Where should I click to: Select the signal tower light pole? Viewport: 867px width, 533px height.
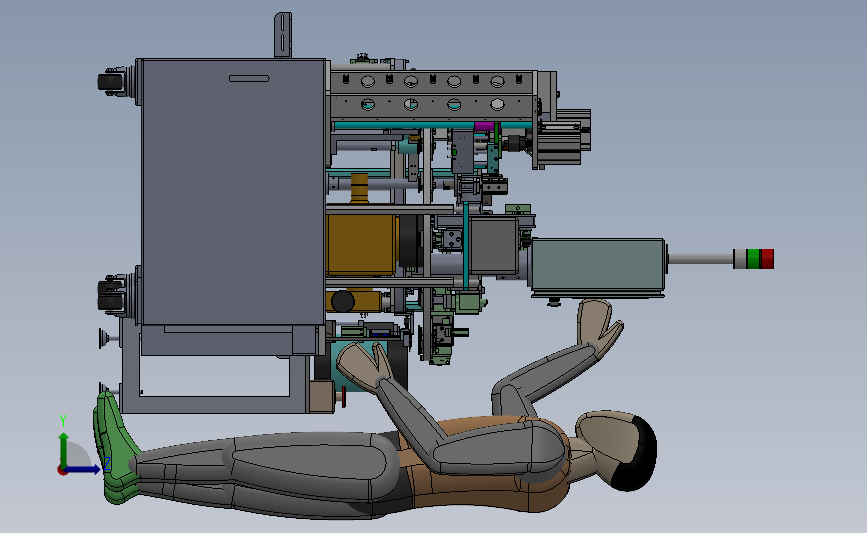[701, 259]
